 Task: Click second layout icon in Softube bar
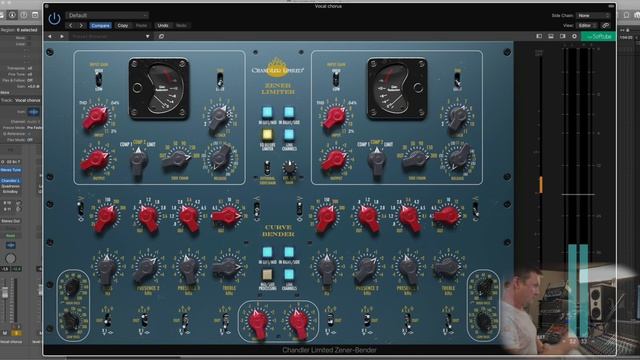click(551, 36)
